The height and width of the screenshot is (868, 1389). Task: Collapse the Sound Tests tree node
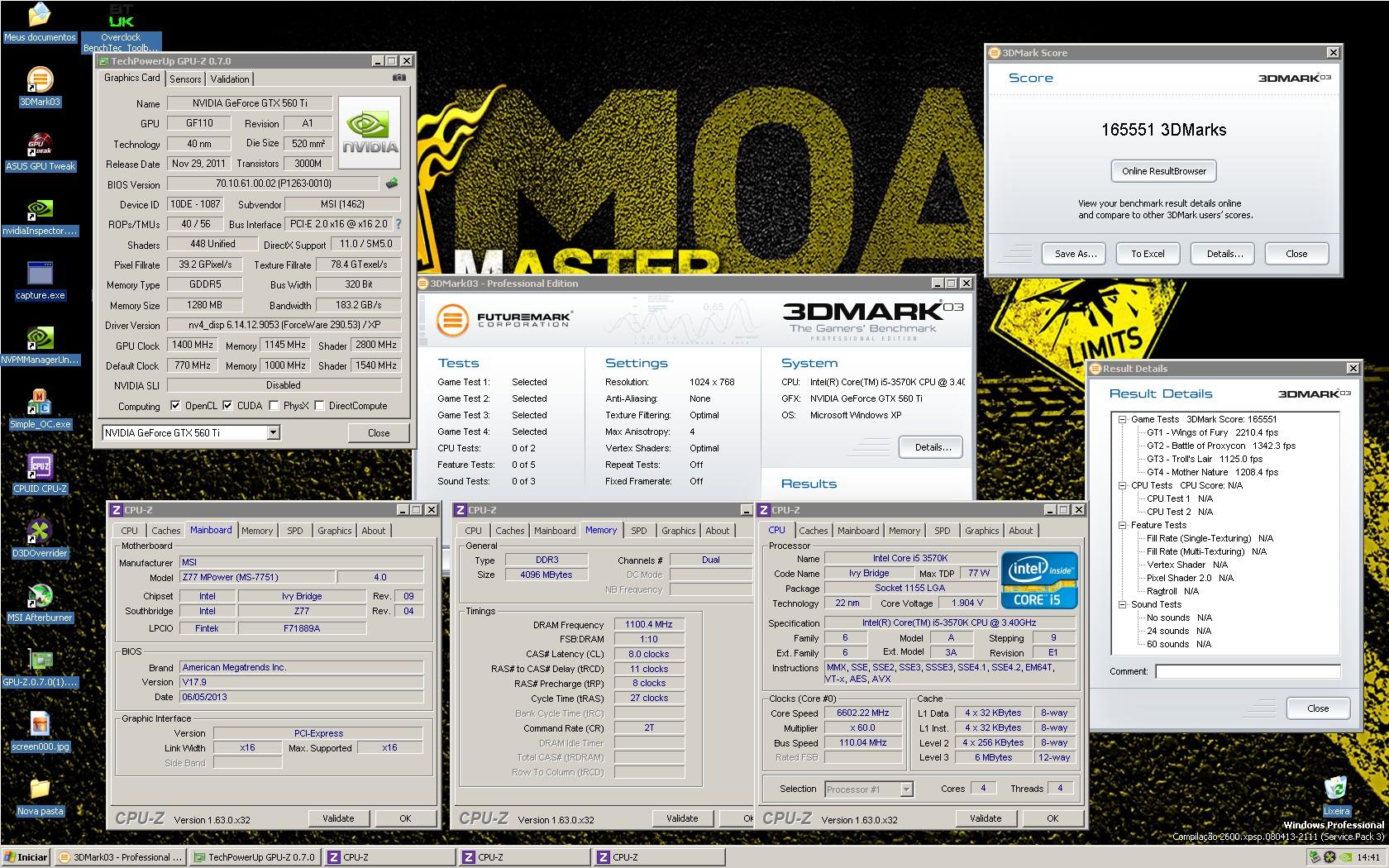(1123, 604)
